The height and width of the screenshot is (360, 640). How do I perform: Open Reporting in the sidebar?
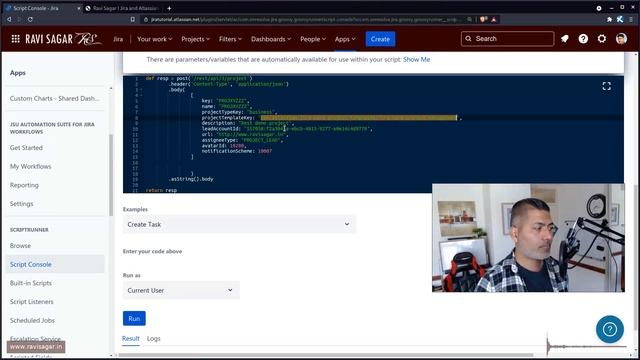(24, 185)
